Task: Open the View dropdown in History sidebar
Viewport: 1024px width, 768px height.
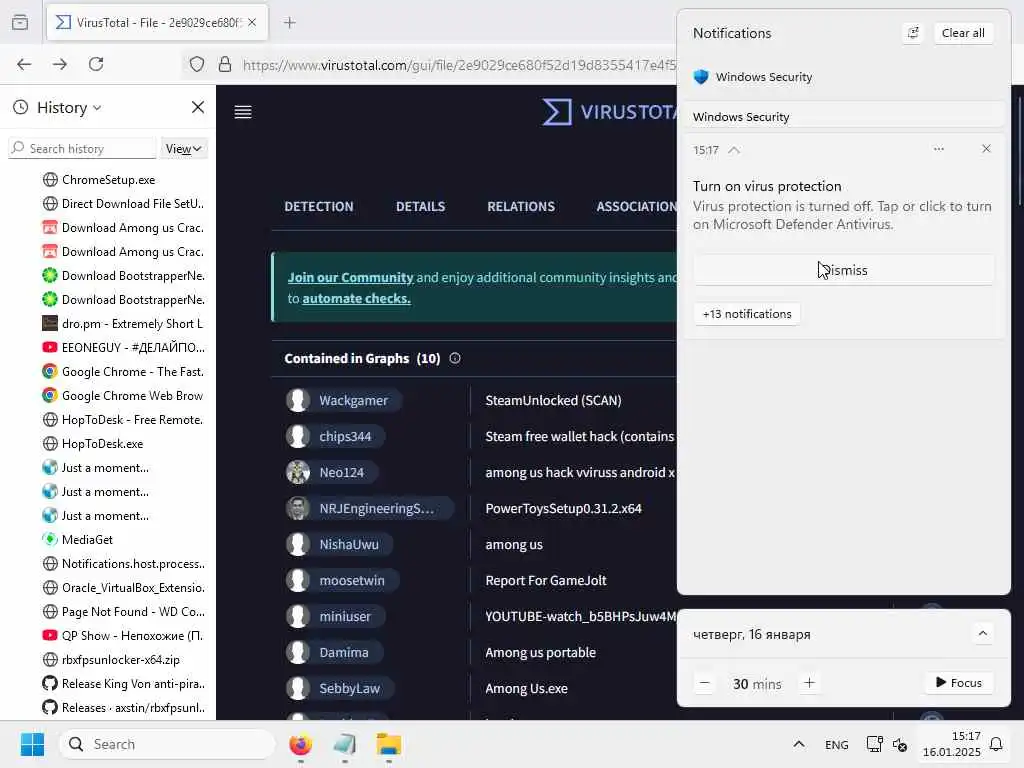Action: coord(183,149)
